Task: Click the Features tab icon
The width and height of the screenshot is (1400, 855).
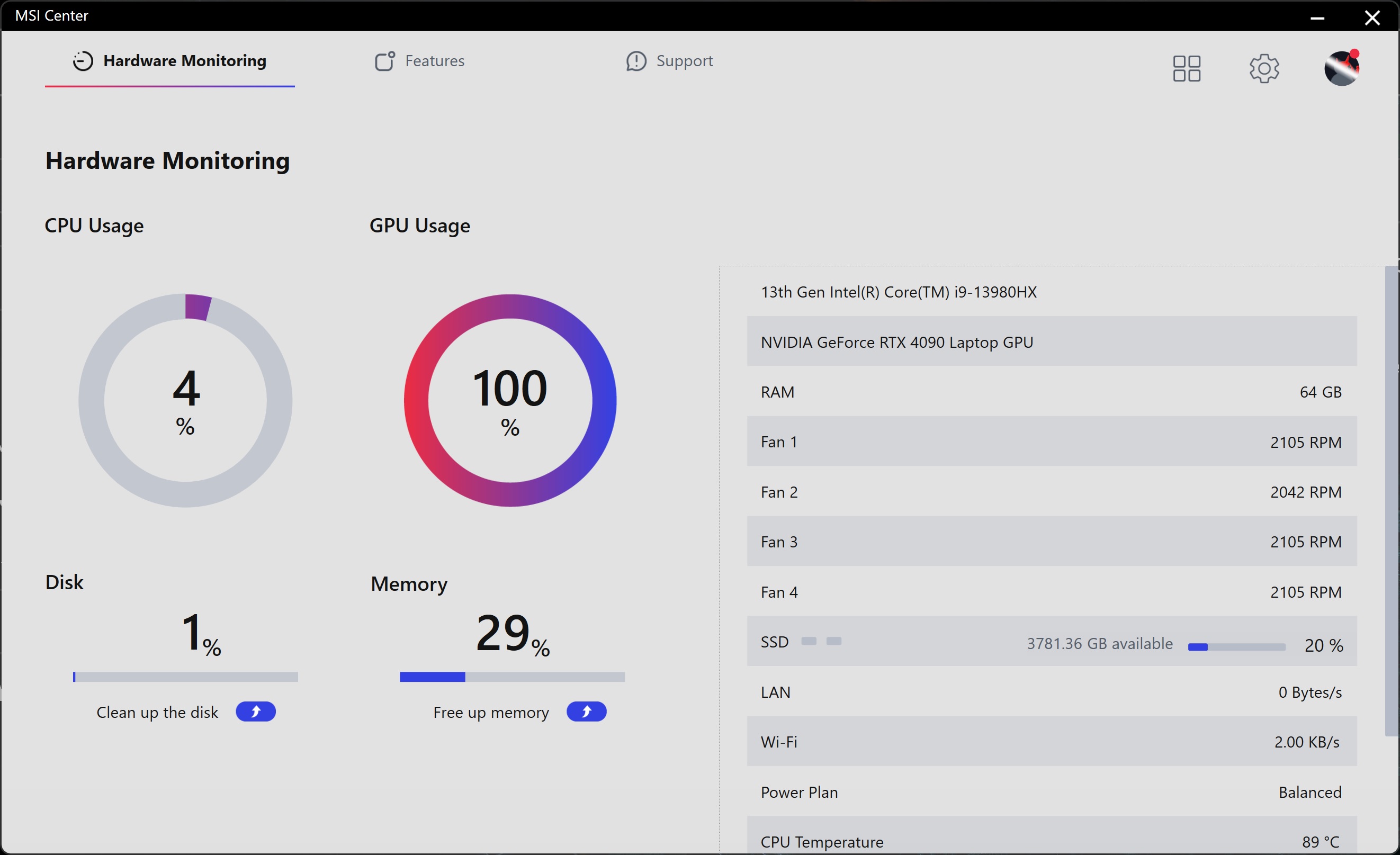Action: tap(384, 61)
